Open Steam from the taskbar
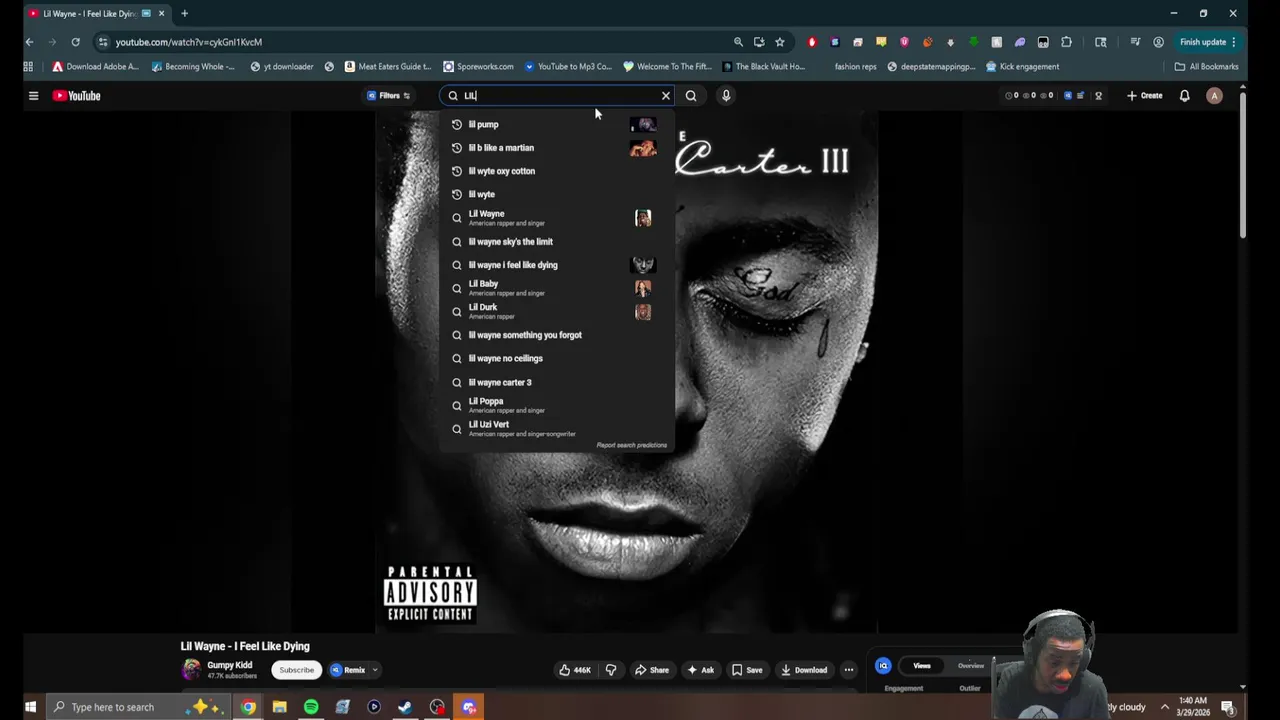The width and height of the screenshot is (1280, 720). pos(405,707)
